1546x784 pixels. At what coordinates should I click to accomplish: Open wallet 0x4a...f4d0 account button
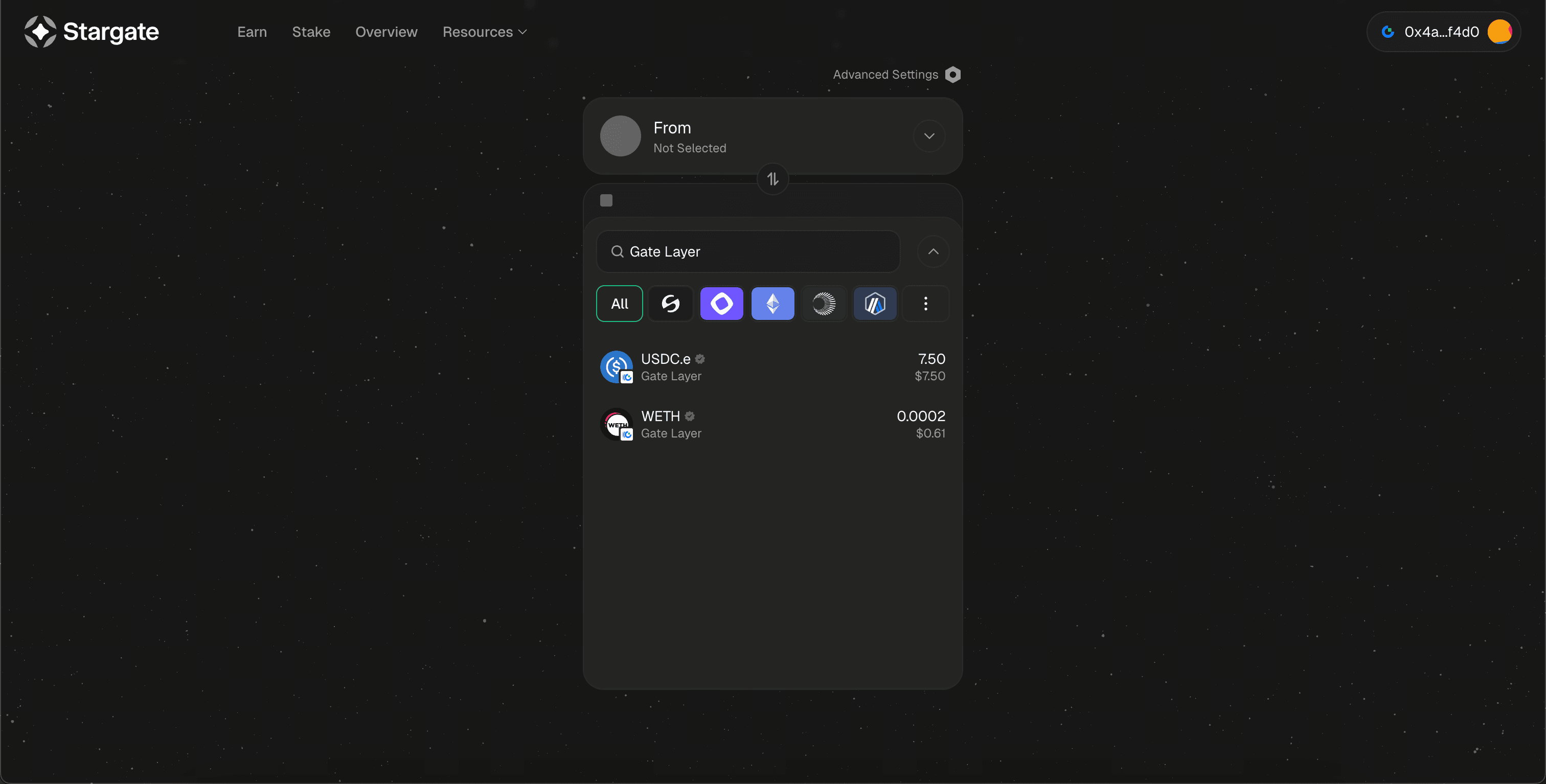1443,32
